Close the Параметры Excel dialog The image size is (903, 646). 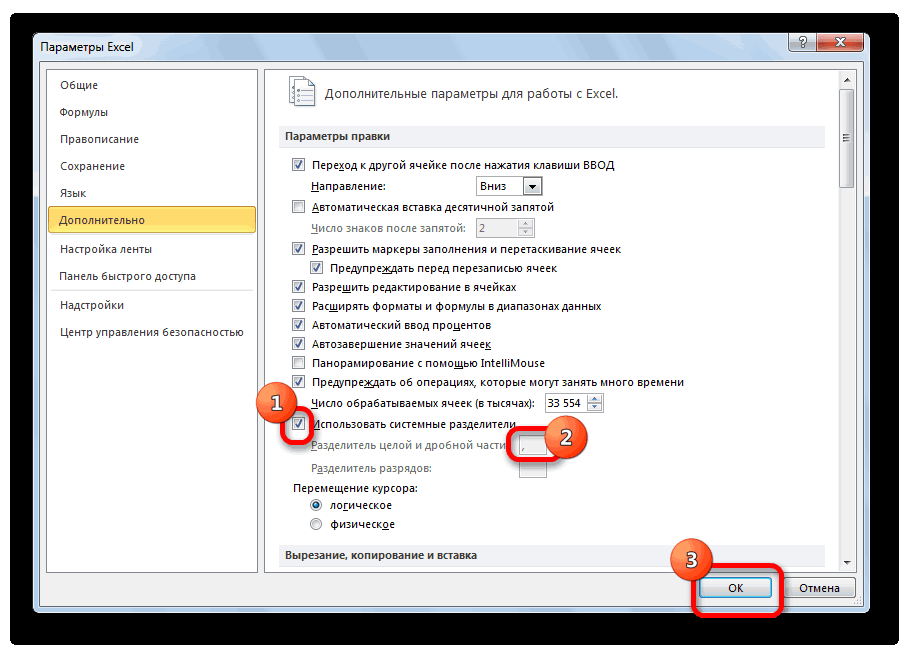click(x=840, y=42)
